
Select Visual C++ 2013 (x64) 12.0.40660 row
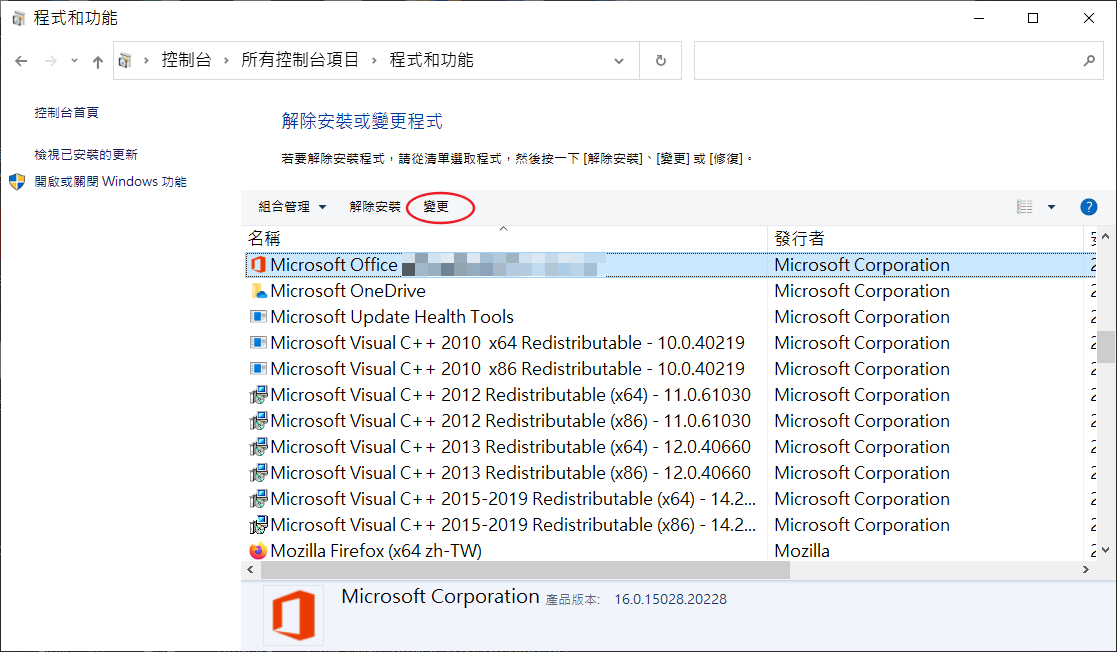(x=670, y=447)
